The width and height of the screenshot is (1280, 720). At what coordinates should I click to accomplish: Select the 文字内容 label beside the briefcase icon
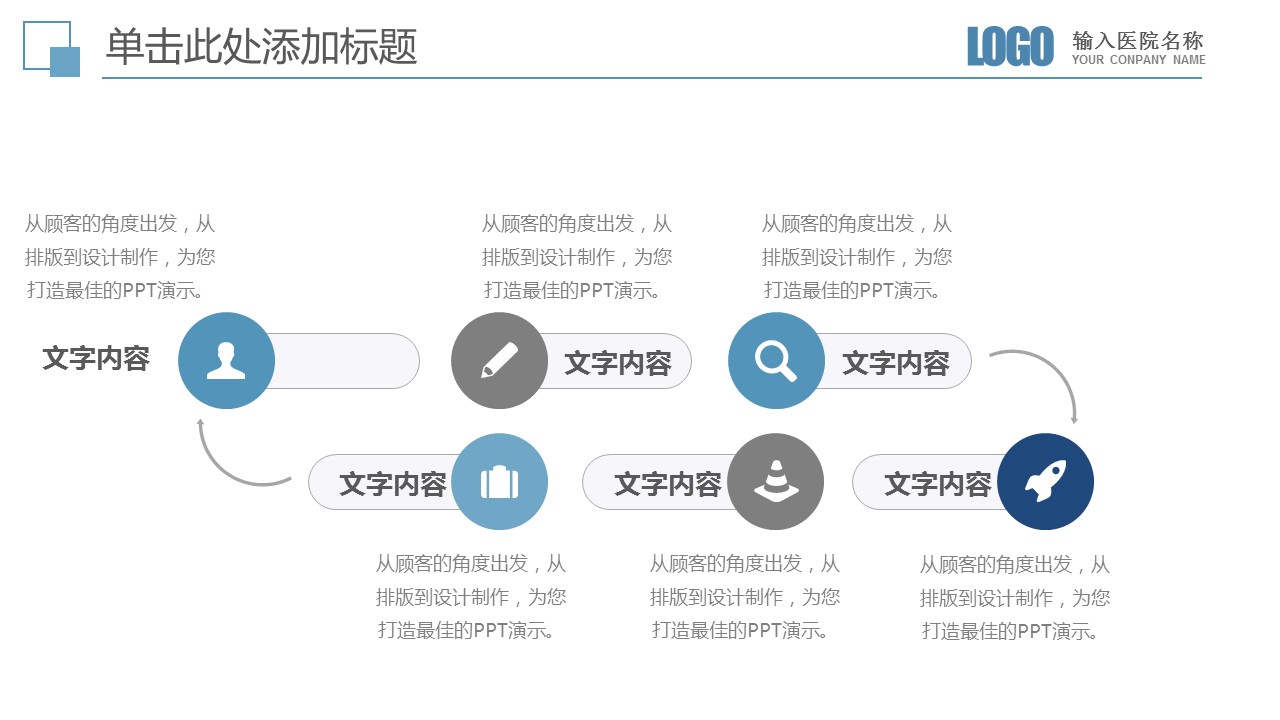(x=392, y=484)
